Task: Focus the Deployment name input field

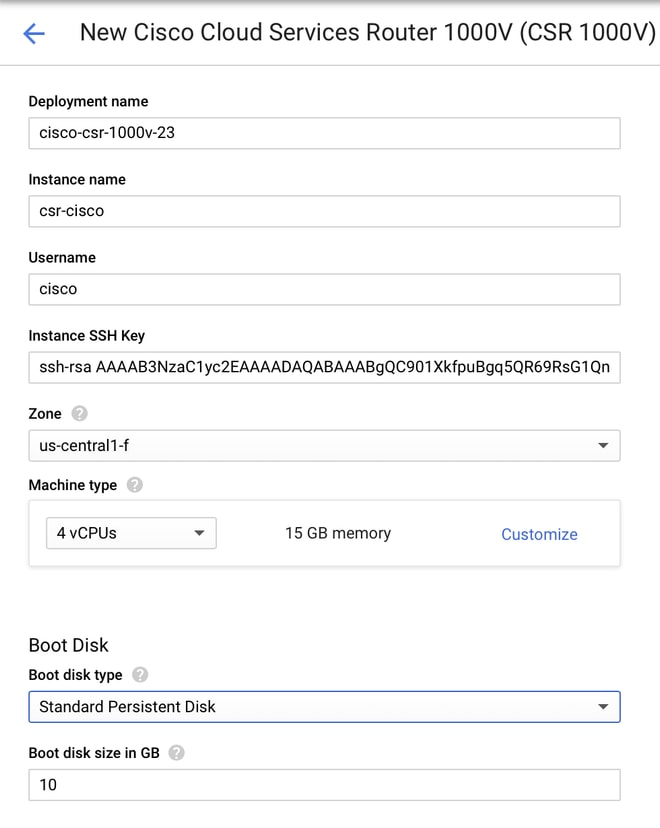Action: [324, 133]
